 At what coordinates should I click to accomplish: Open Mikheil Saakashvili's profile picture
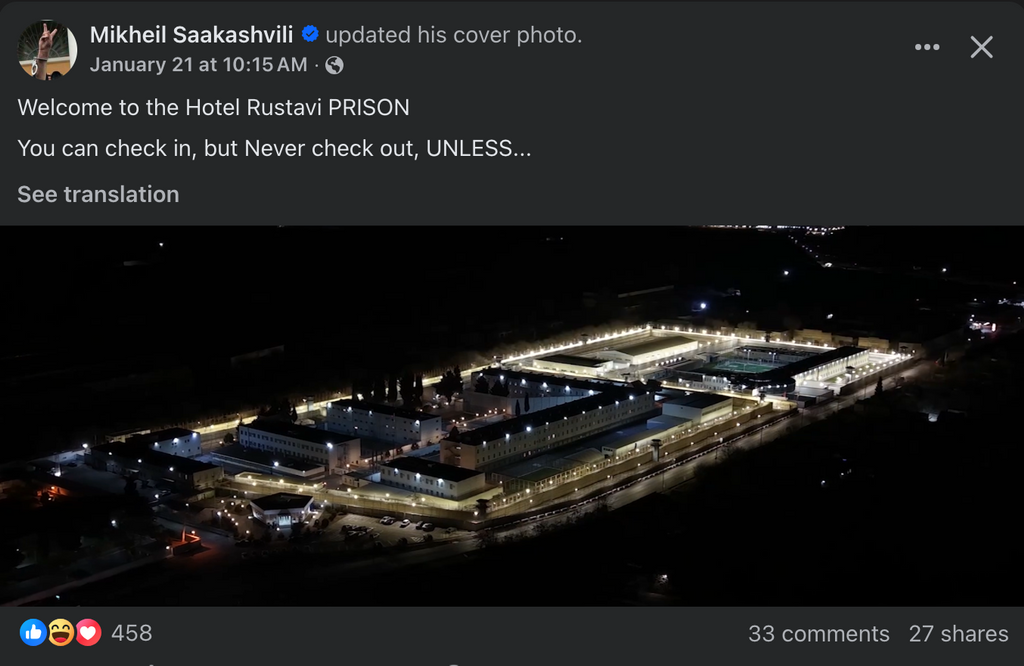coord(47,49)
